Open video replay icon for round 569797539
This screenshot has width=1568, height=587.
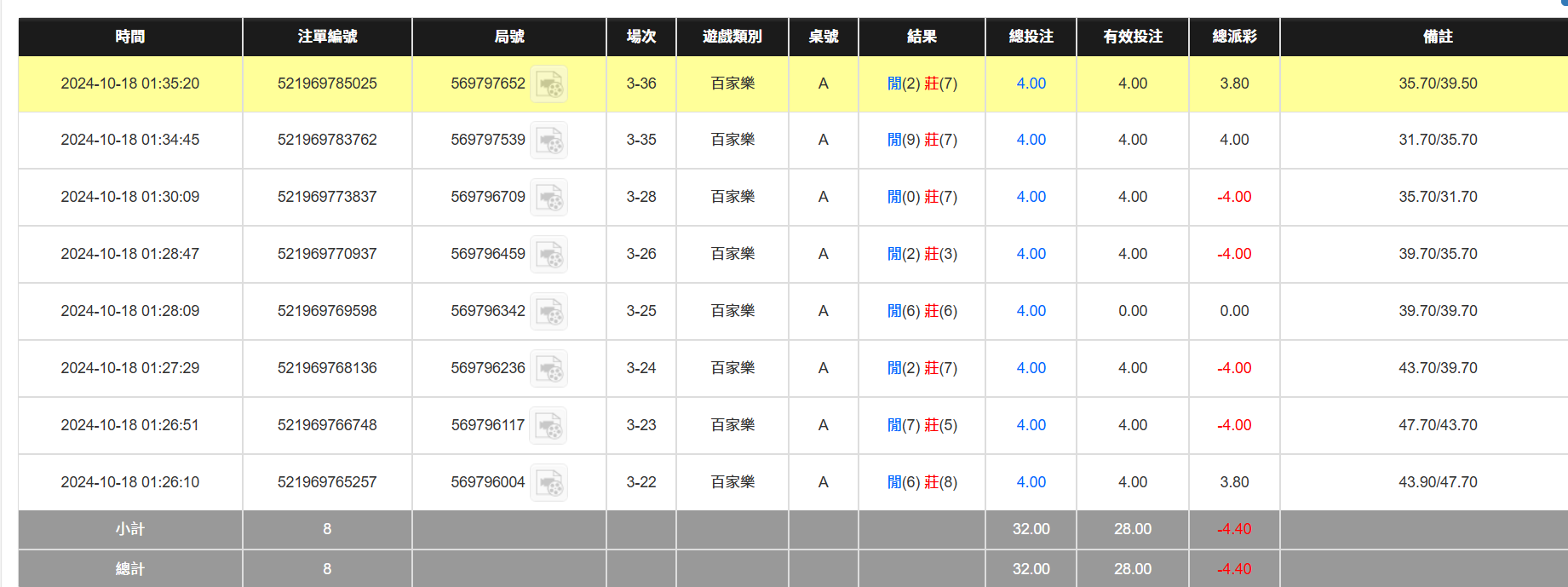tap(549, 141)
